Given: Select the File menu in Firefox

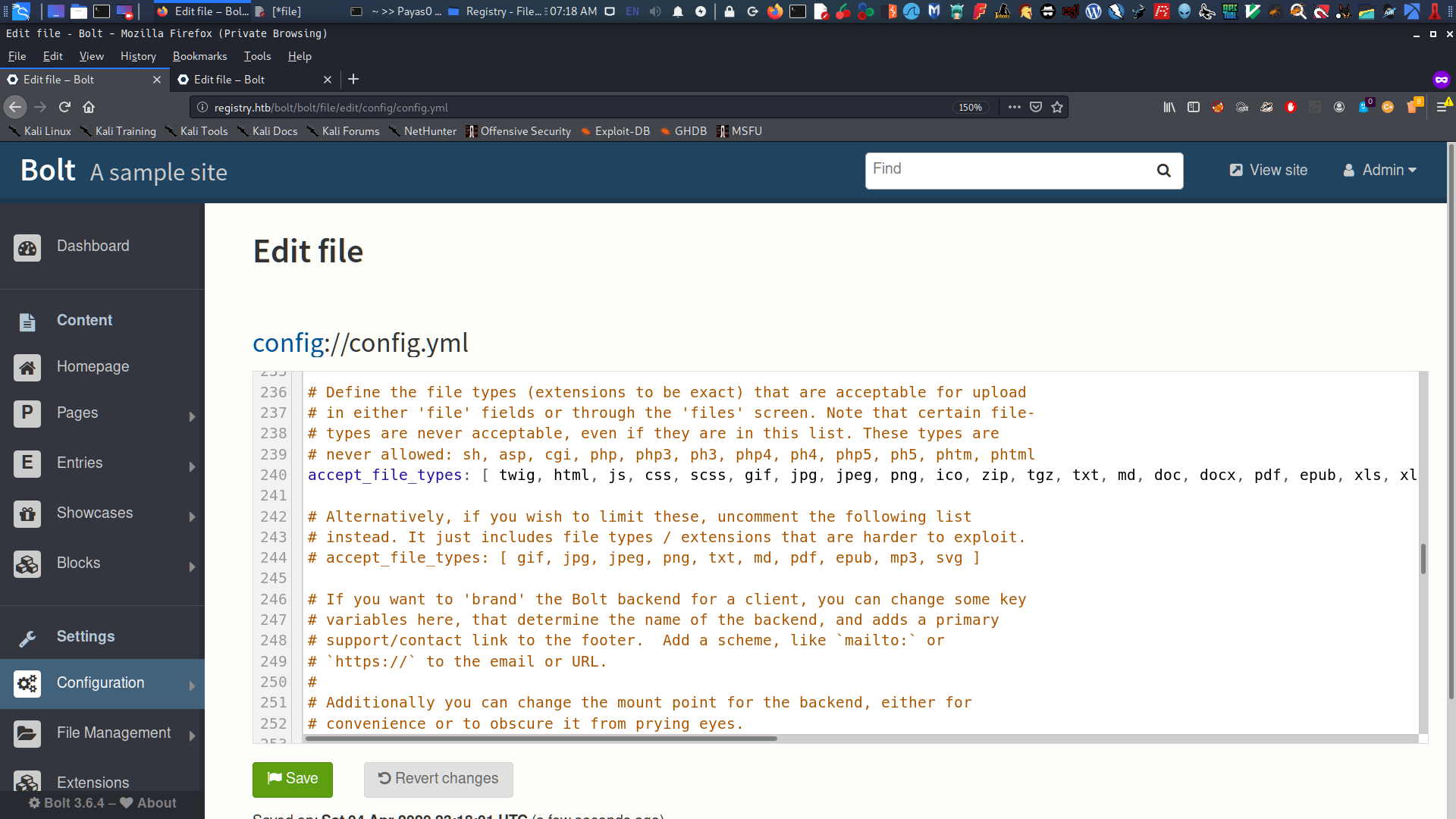Looking at the screenshot, I should [x=16, y=55].
